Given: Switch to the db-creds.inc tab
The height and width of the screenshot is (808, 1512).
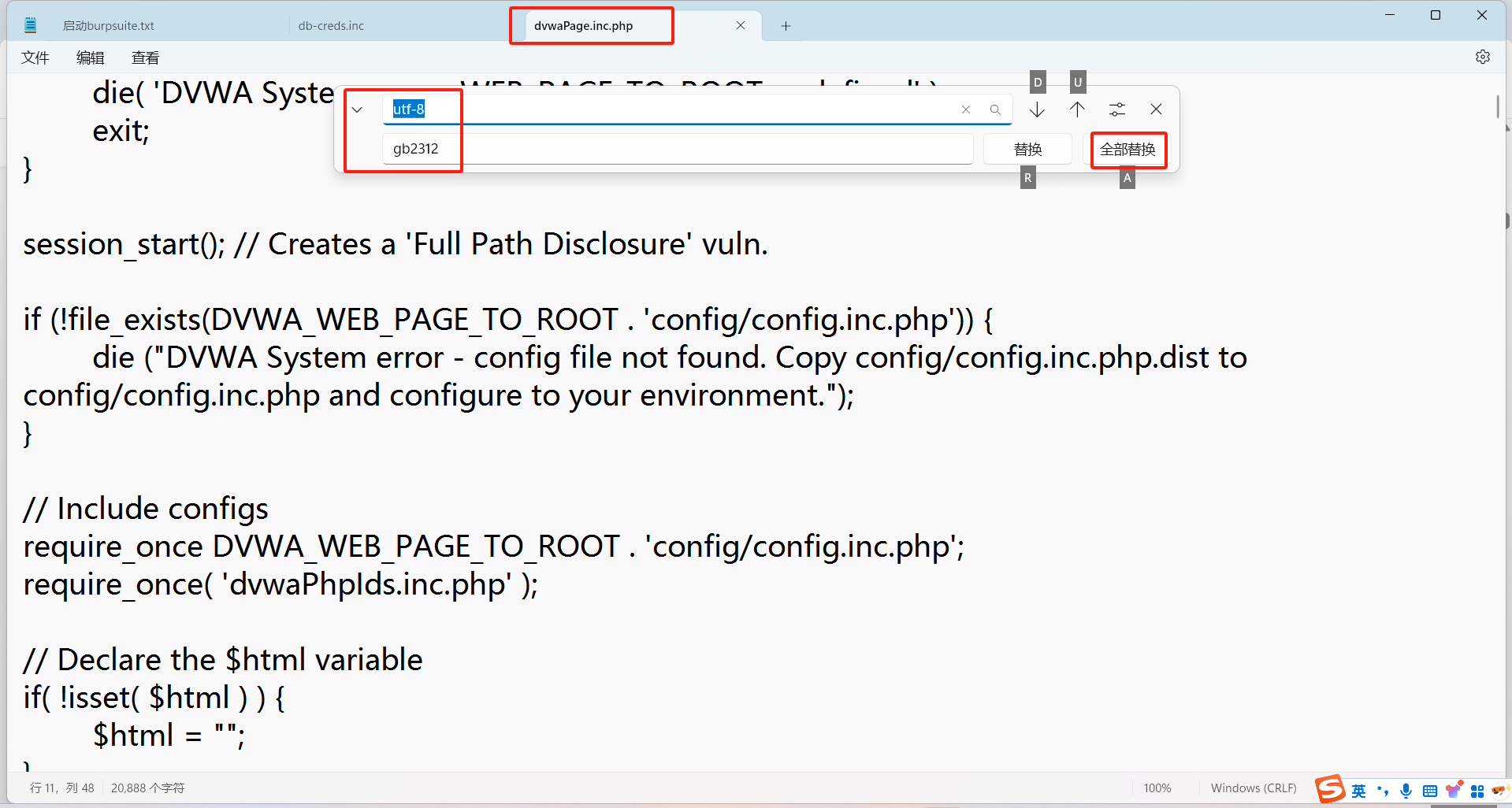Looking at the screenshot, I should tap(331, 25).
